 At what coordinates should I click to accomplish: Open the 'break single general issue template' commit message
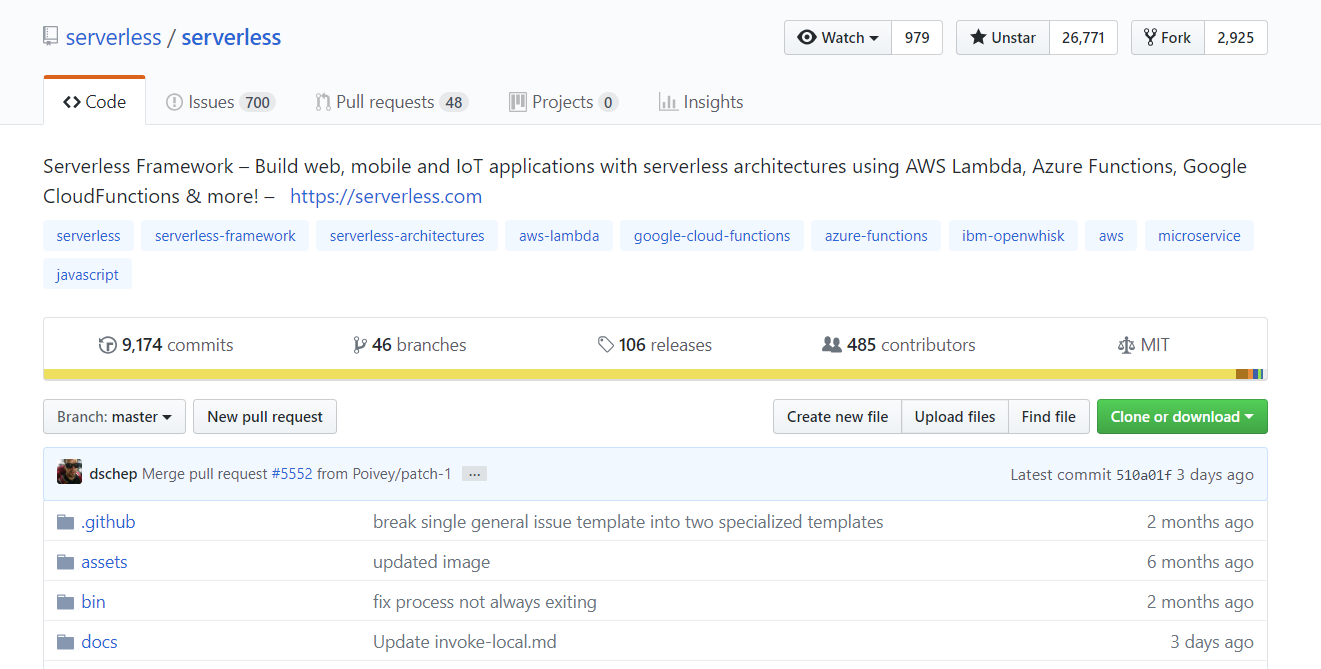coord(628,522)
